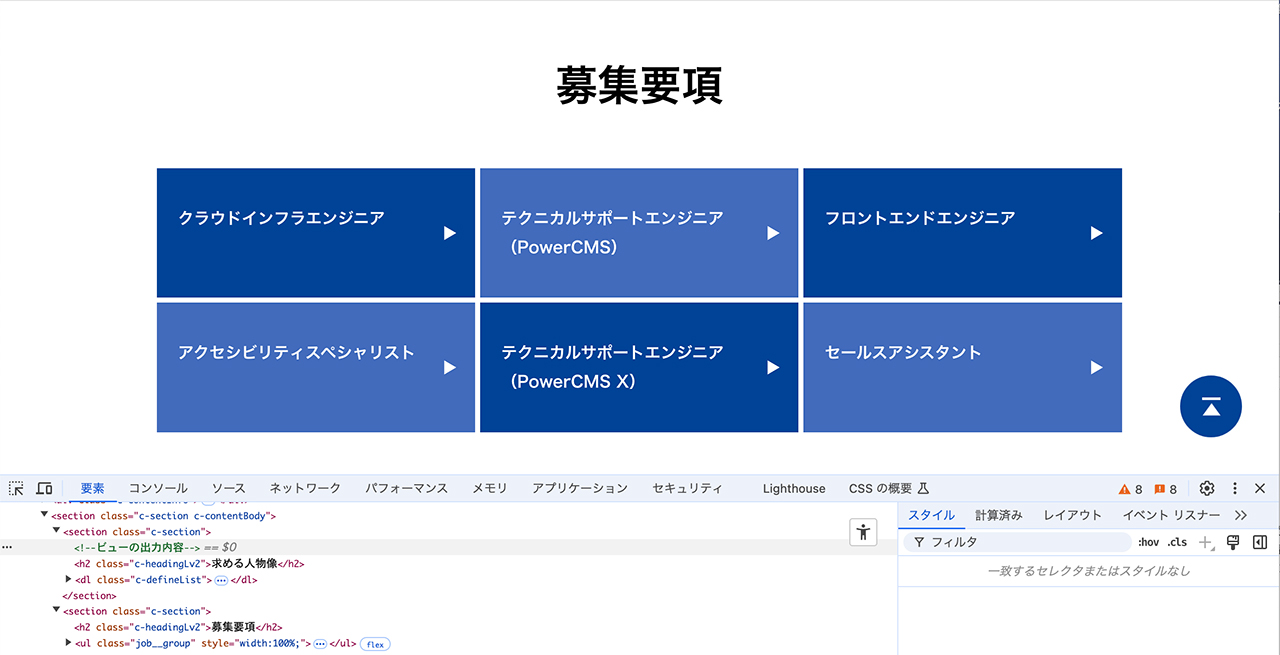Click the styles フィルタ input field
1280x655 pixels.
pyautogui.click(x=1017, y=542)
